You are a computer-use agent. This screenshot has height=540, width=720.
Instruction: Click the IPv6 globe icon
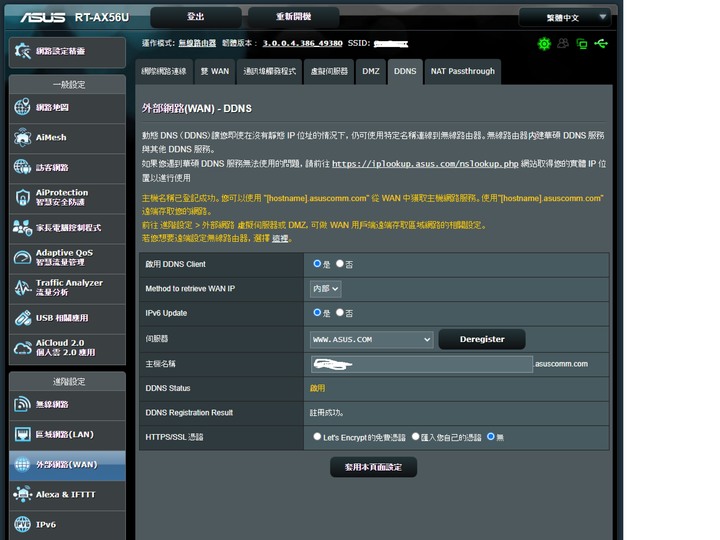[22, 524]
